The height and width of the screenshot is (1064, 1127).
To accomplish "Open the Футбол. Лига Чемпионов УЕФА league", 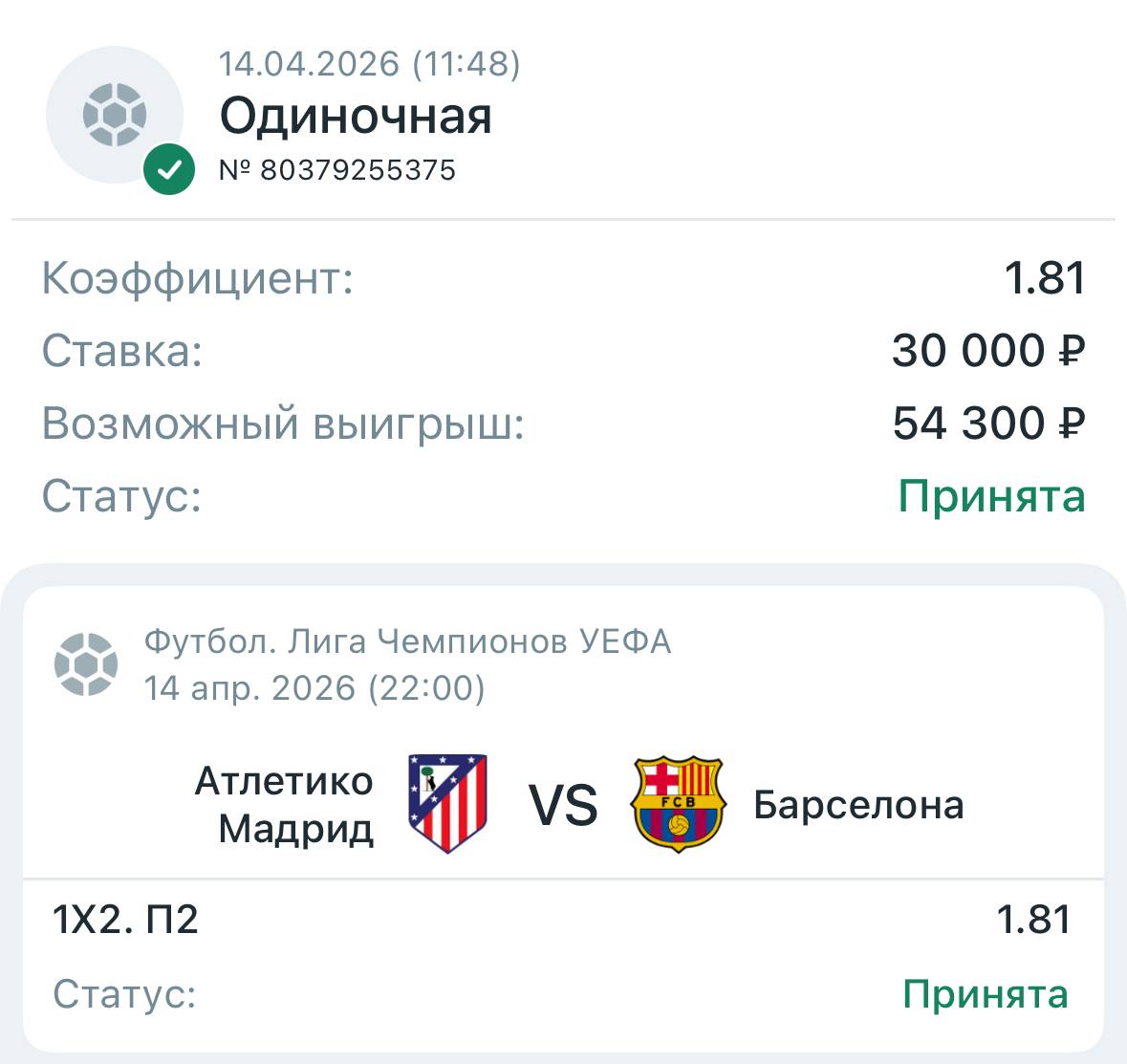I will (x=407, y=641).
